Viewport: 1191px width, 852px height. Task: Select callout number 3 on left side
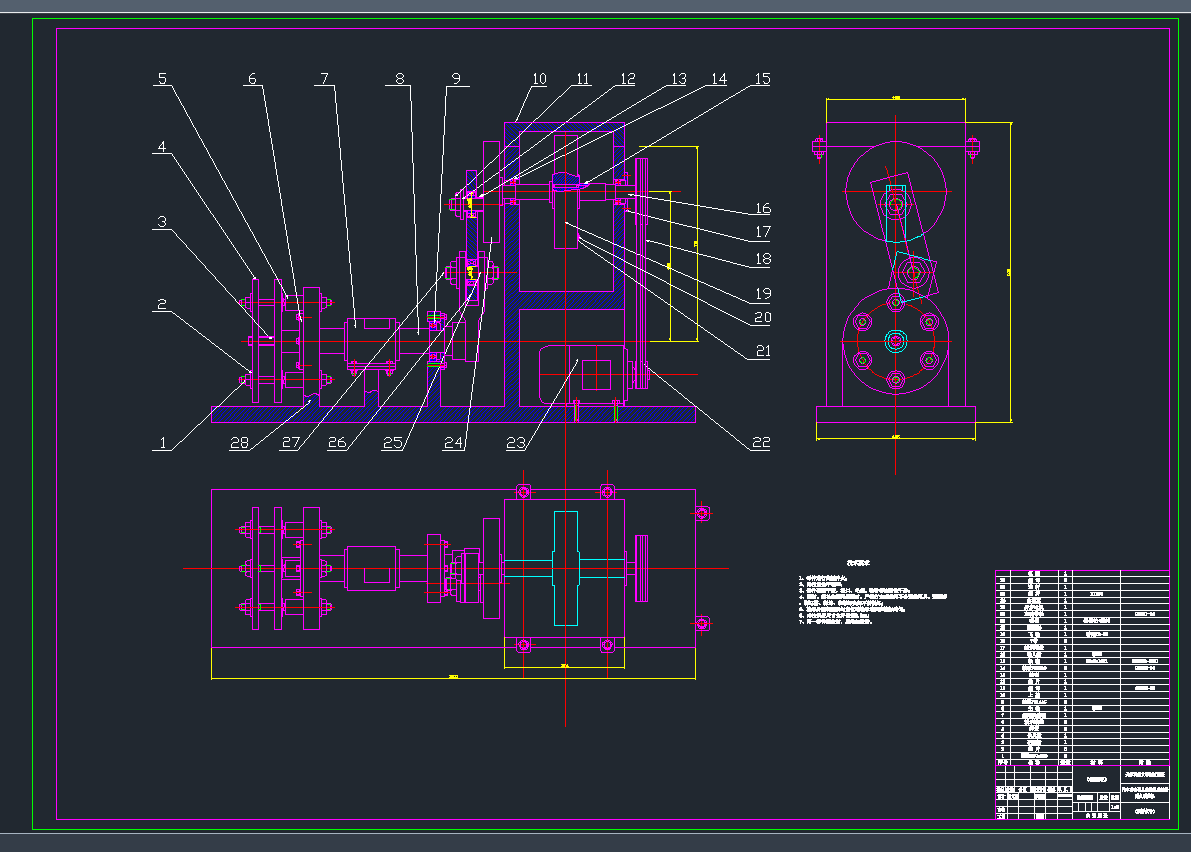[162, 222]
